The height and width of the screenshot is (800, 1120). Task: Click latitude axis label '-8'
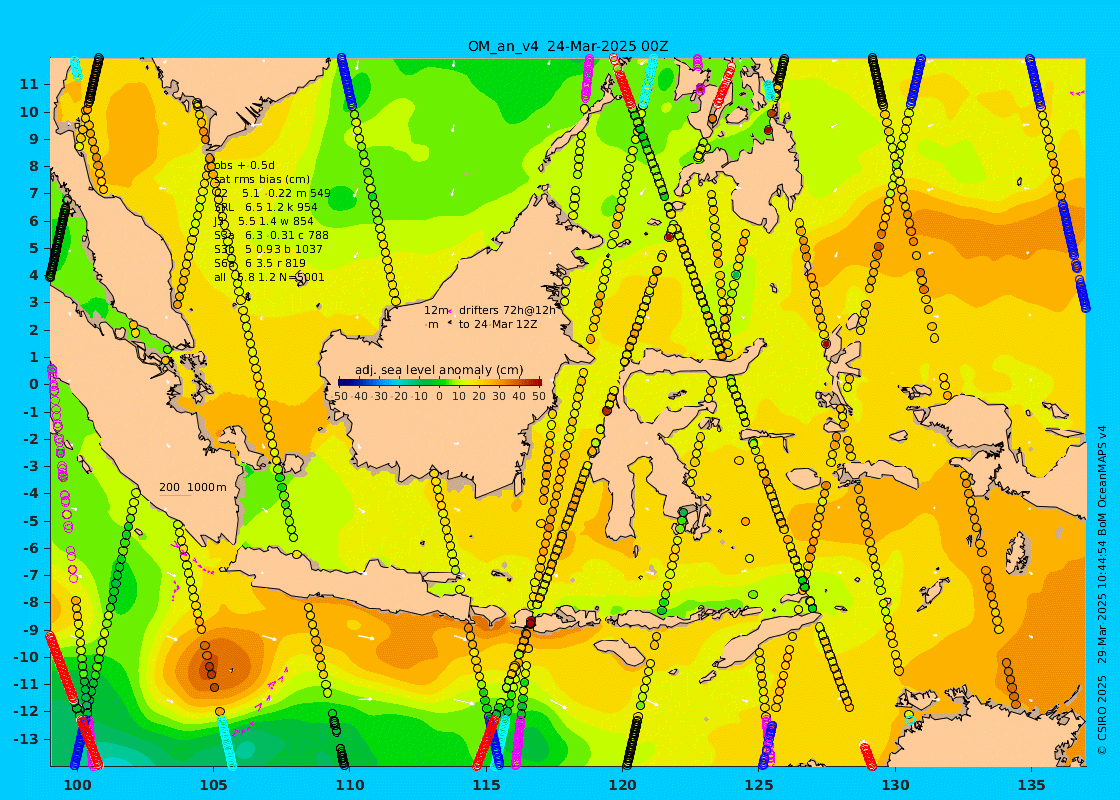[x=30, y=602]
